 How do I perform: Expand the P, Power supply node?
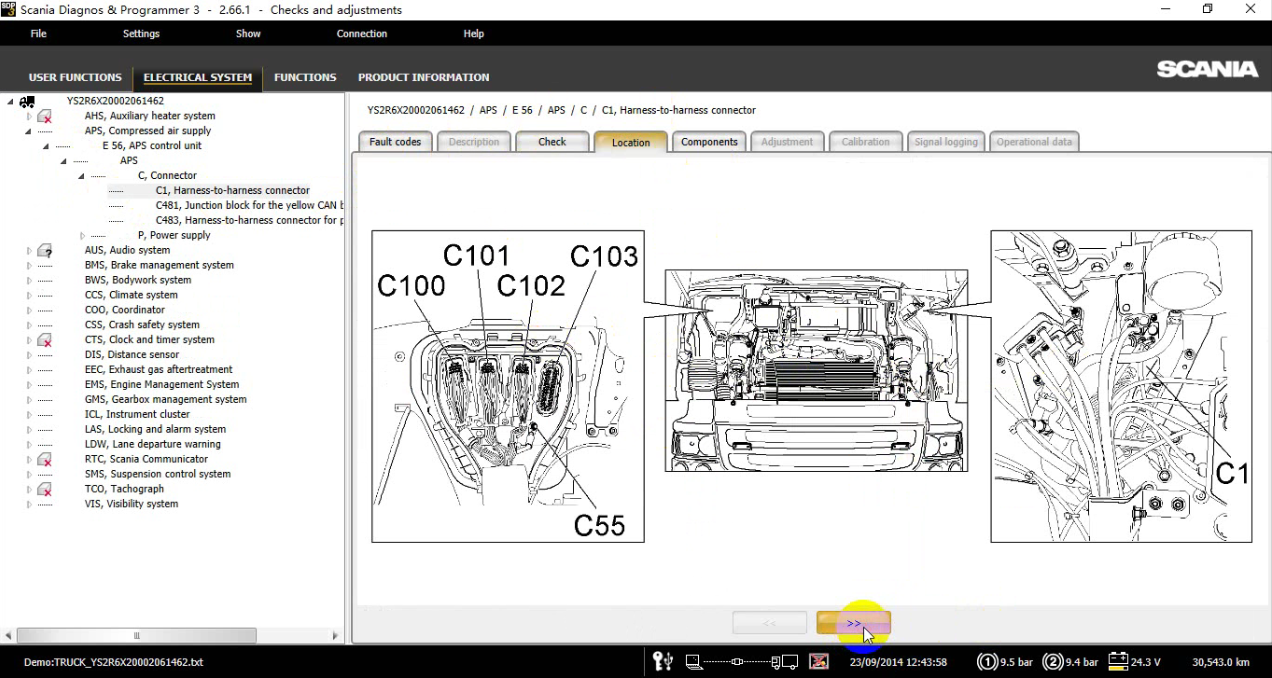[x=82, y=235]
